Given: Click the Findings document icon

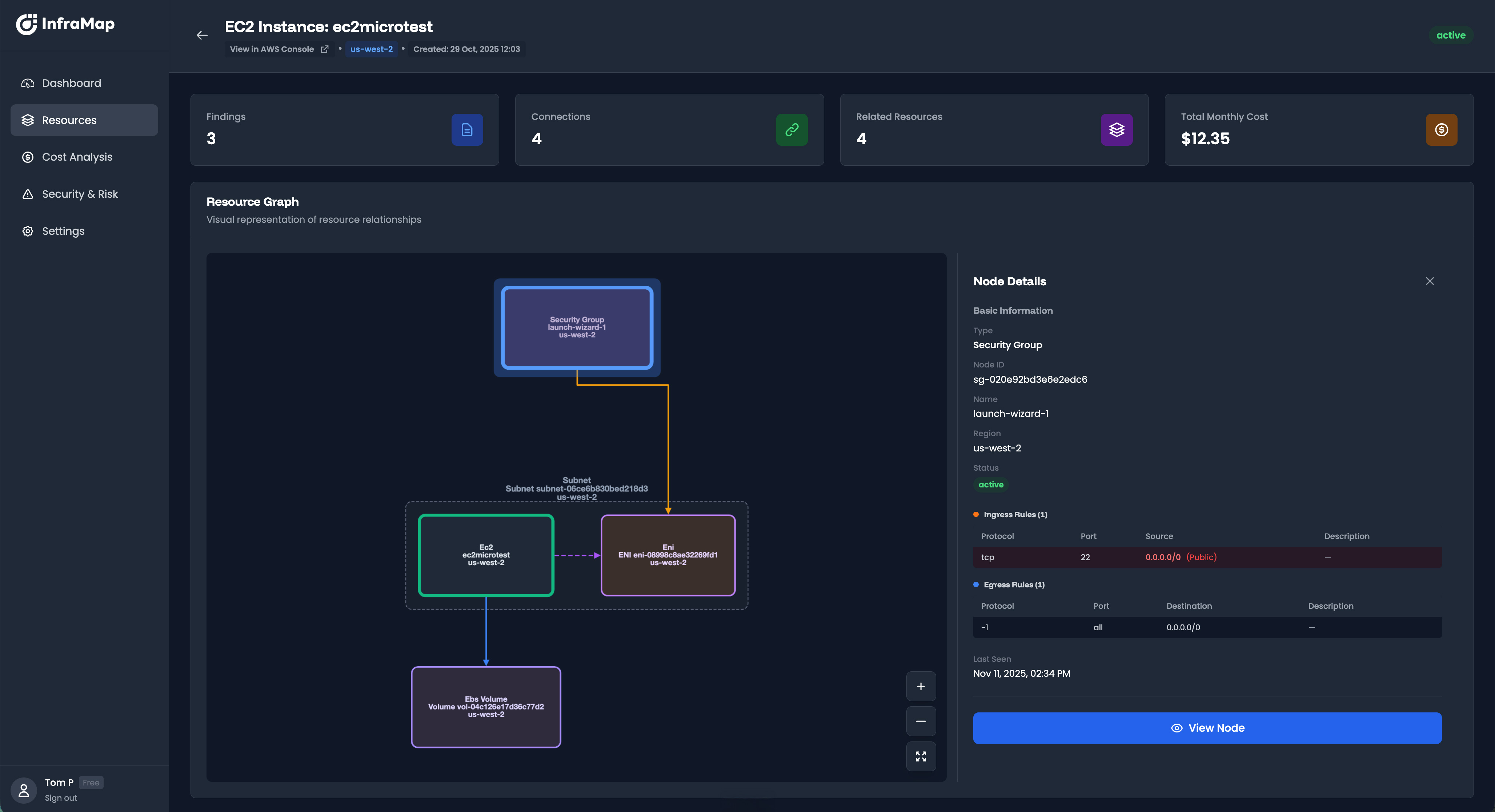Looking at the screenshot, I should click(x=466, y=130).
